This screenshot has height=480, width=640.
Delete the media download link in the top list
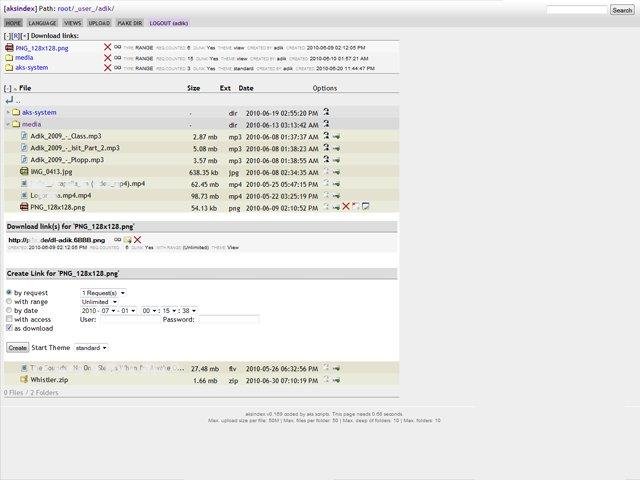tap(107, 58)
